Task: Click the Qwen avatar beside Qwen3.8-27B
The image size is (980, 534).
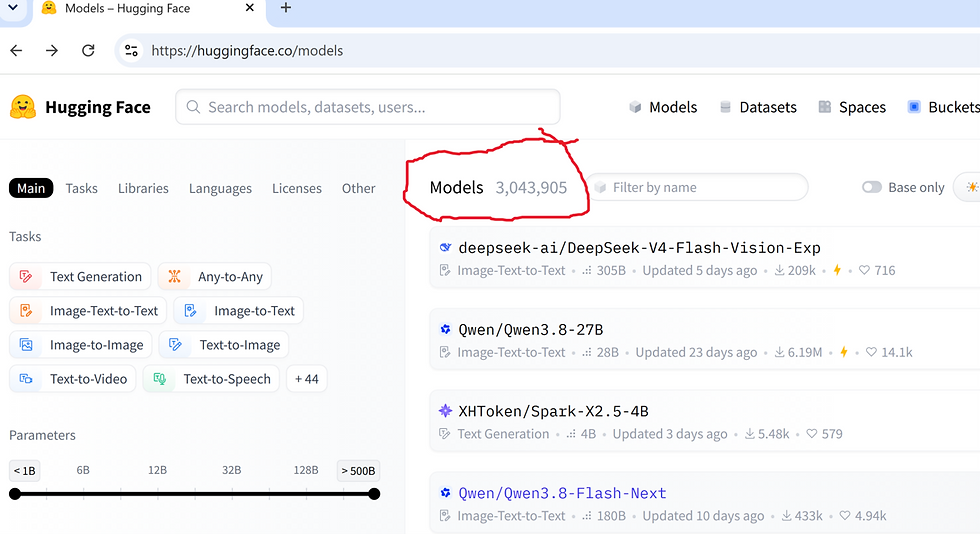Action: click(x=445, y=329)
